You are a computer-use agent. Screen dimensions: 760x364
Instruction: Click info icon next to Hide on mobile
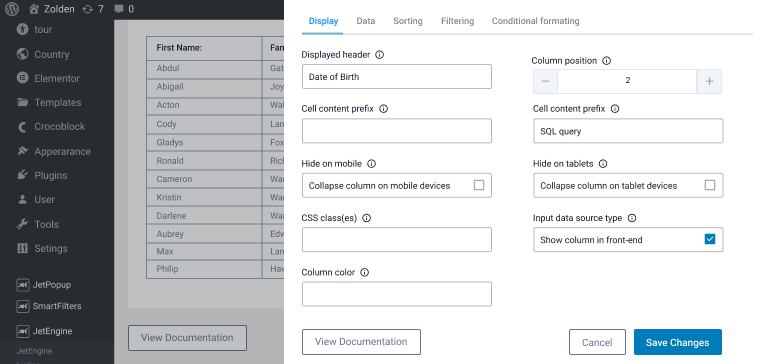(x=371, y=164)
